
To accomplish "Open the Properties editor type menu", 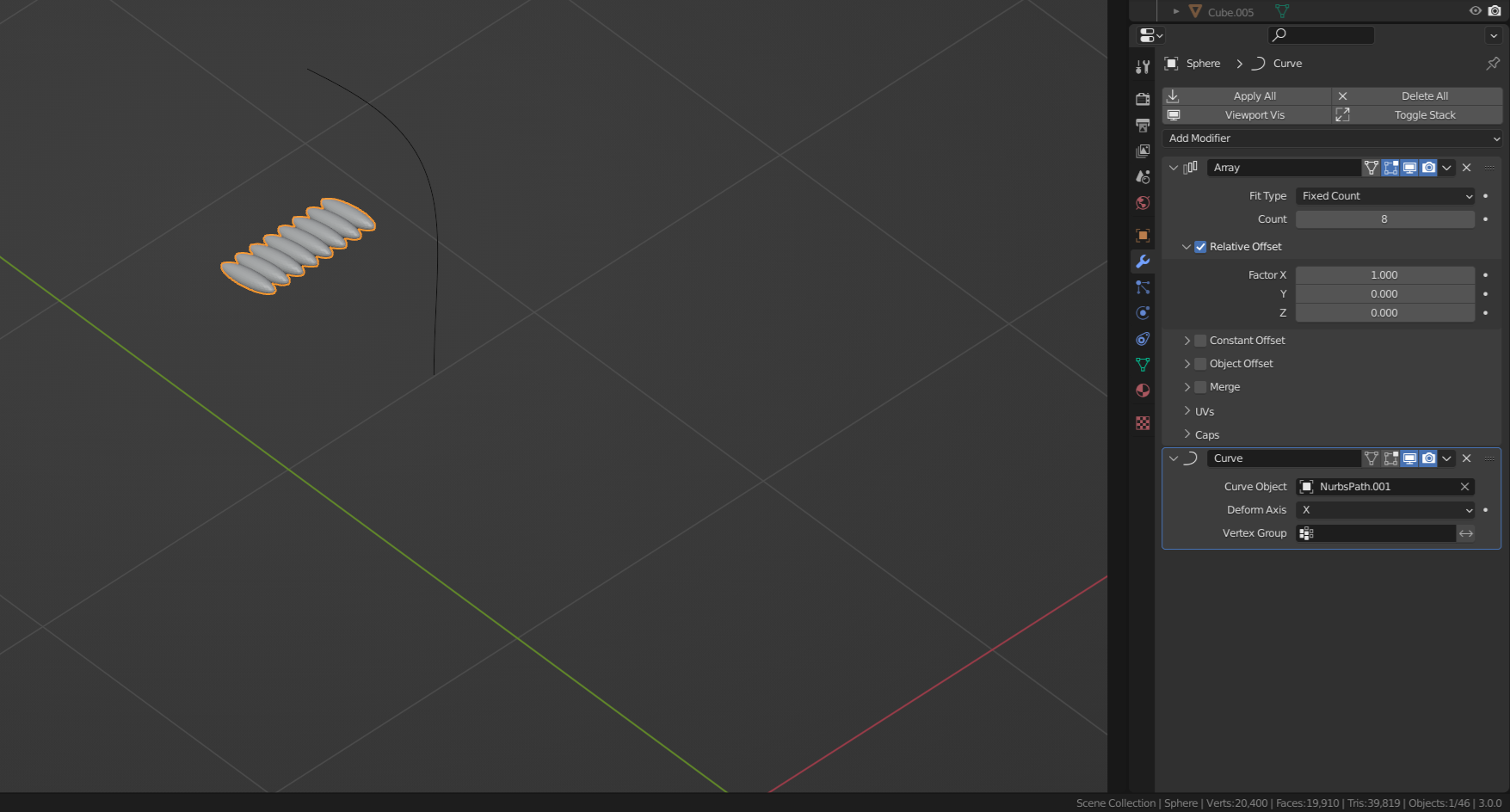I will pyautogui.click(x=1150, y=35).
